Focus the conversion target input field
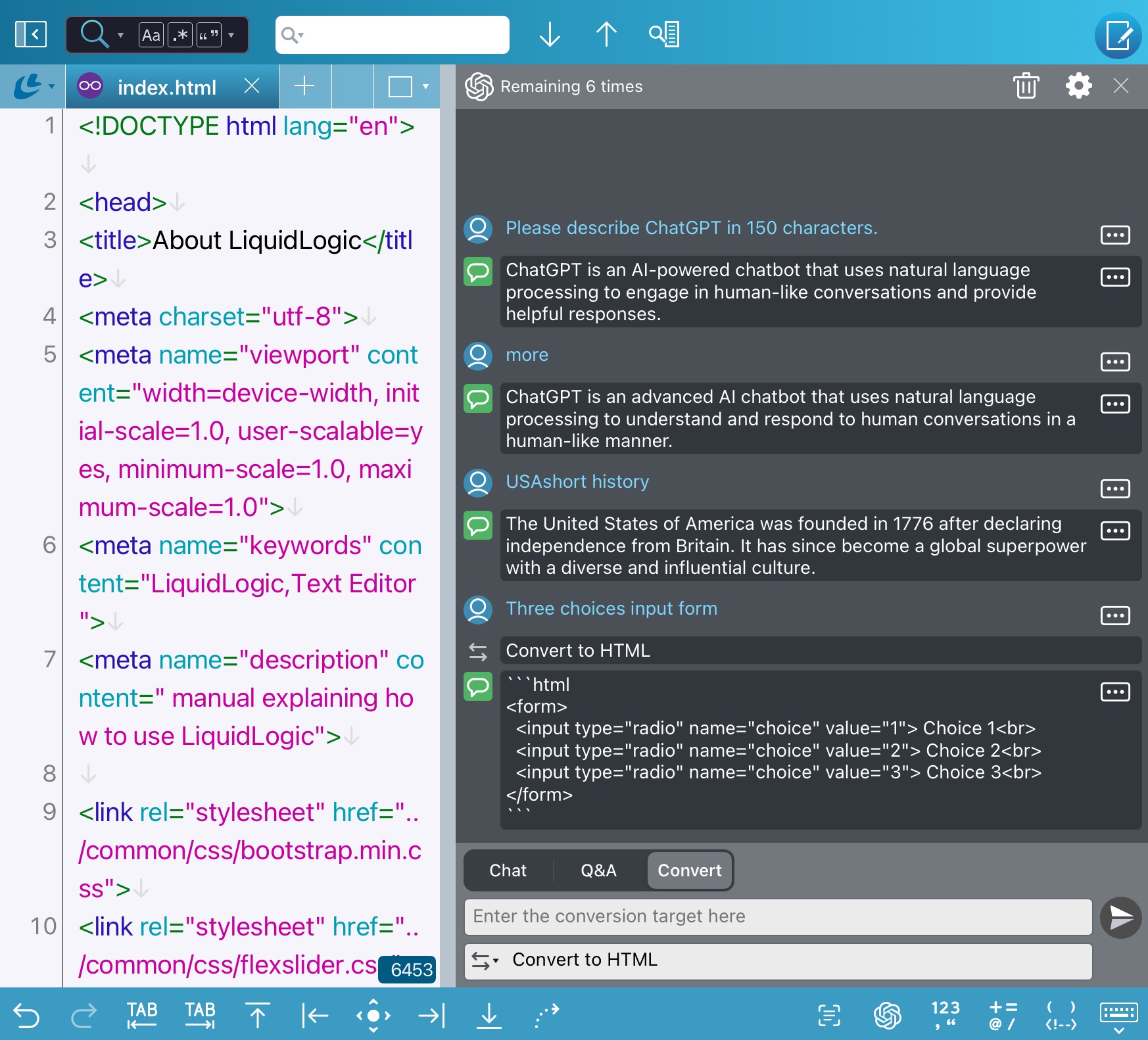The height and width of the screenshot is (1040, 1148). 777,916
